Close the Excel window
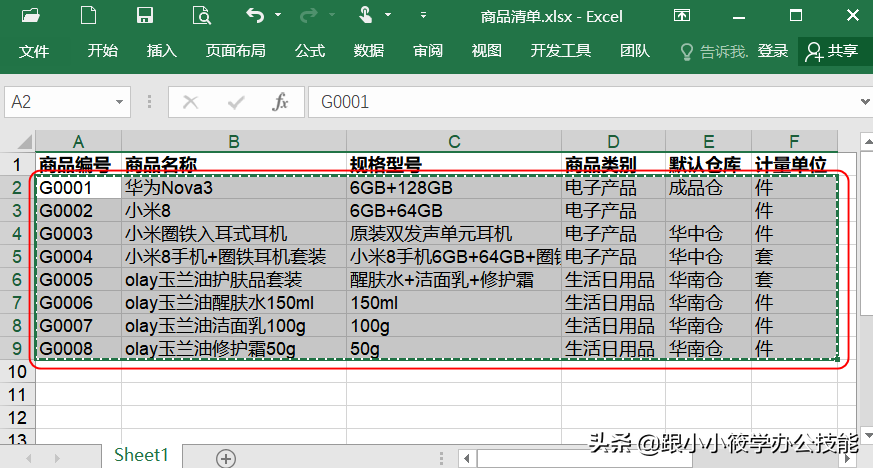This screenshot has width=873, height=468. tap(853, 15)
